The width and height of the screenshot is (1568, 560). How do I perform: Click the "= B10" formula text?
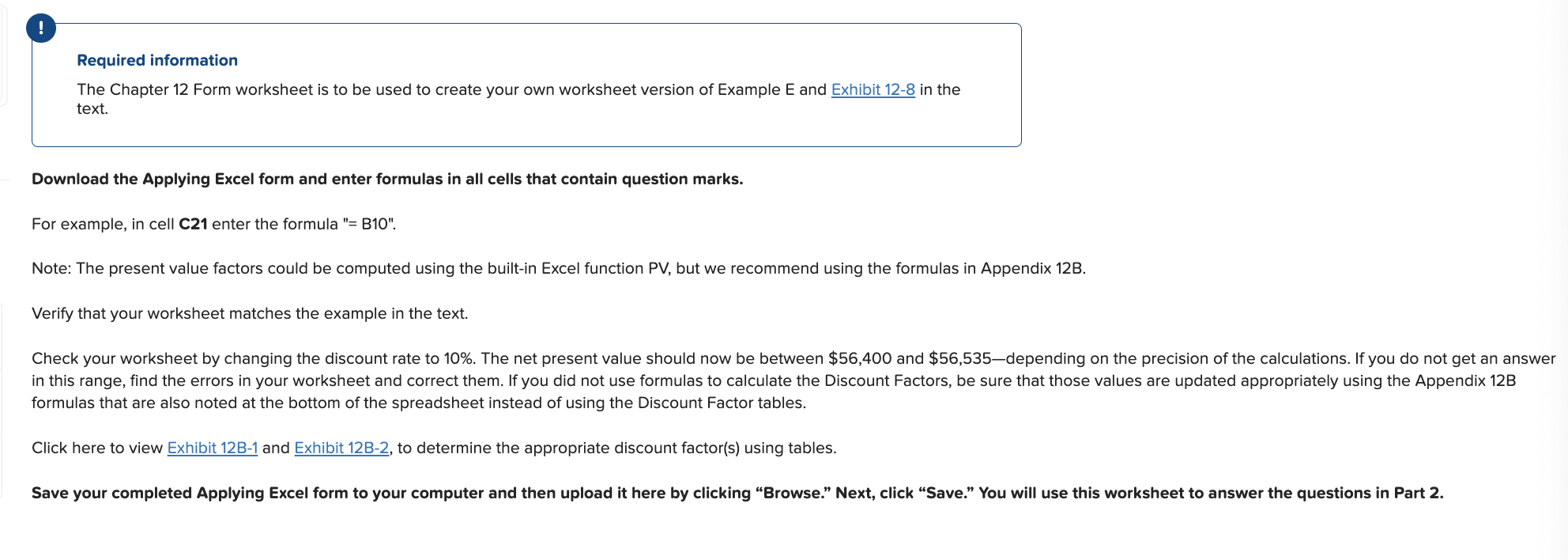pyautogui.click(x=369, y=224)
